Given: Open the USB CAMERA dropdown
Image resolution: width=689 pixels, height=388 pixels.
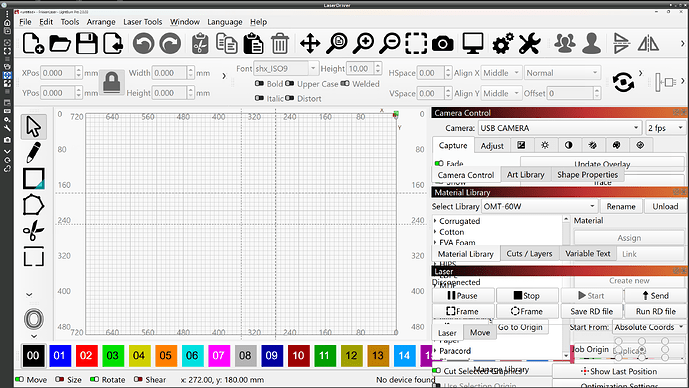Looking at the screenshot, I should pyautogui.click(x=560, y=128).
